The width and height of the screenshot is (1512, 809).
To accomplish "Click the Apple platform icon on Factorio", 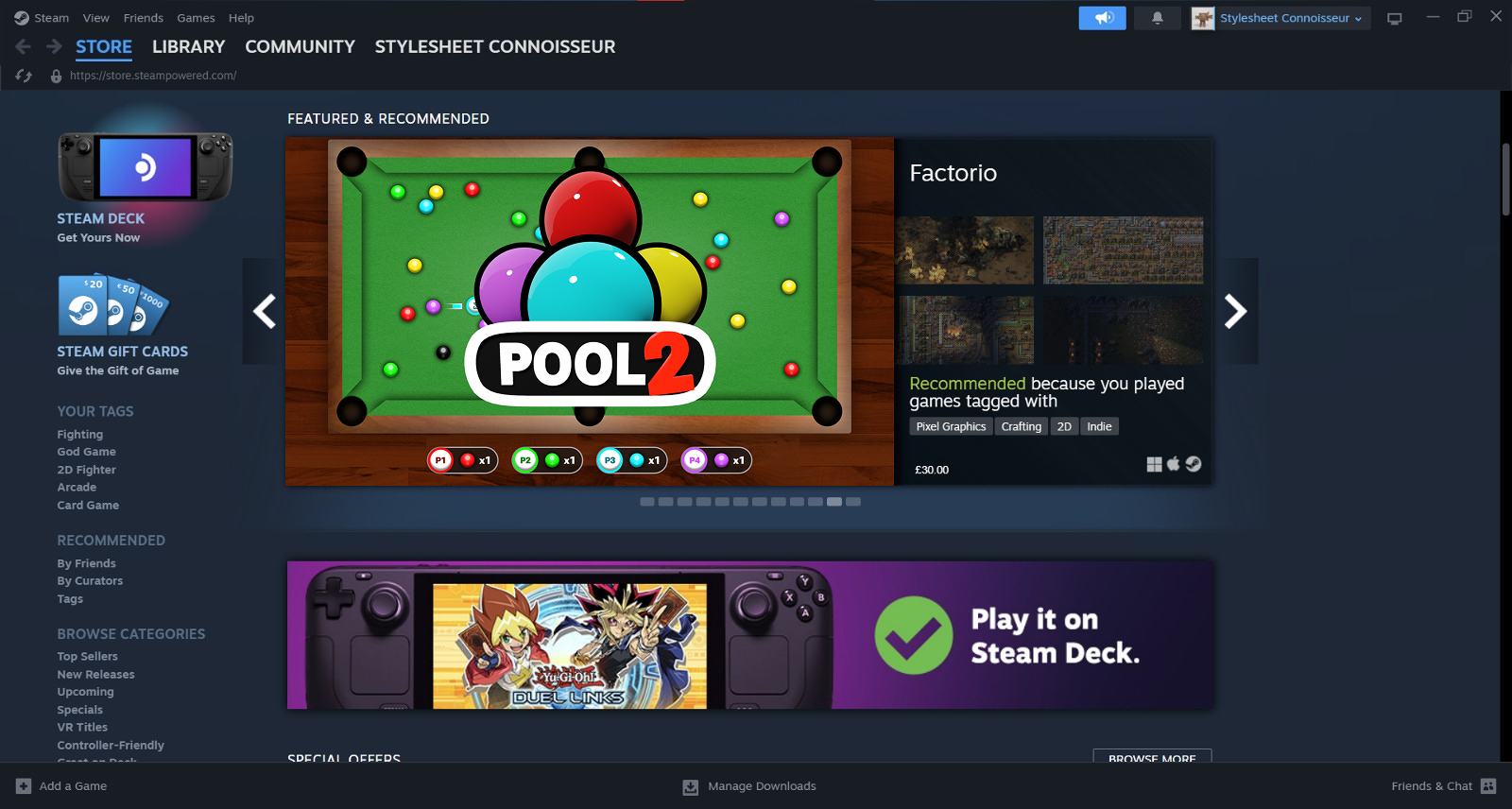I will point(1174,463).
